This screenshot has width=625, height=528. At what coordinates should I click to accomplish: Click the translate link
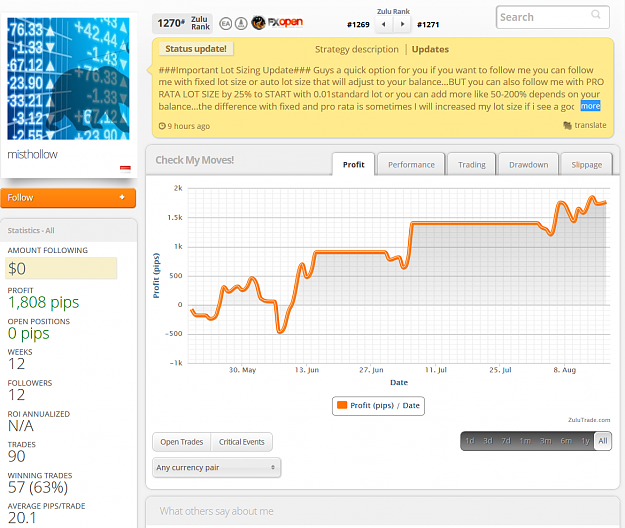coord(590,125)
